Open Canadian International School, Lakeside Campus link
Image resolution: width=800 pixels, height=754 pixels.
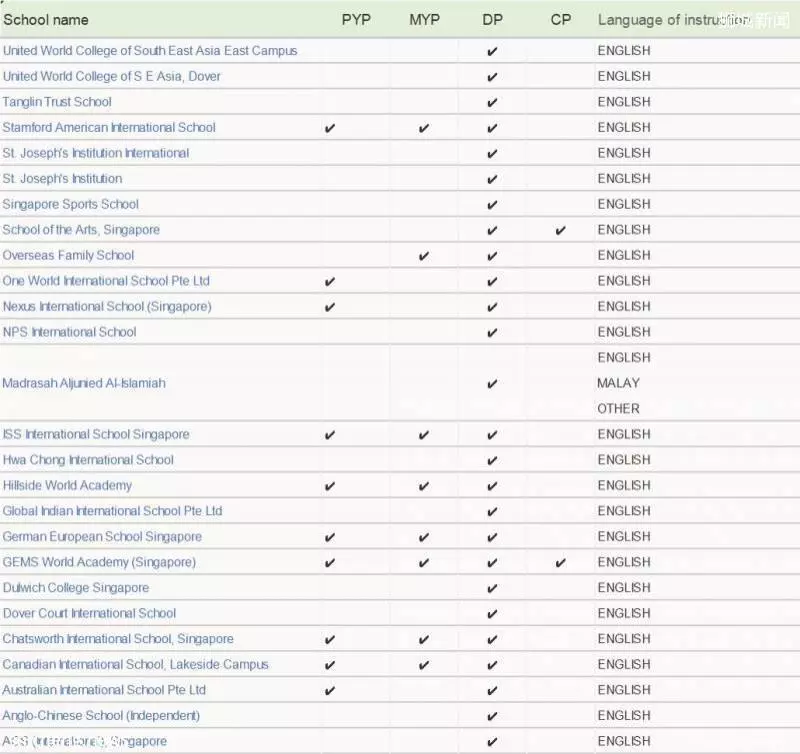point(136,665)
